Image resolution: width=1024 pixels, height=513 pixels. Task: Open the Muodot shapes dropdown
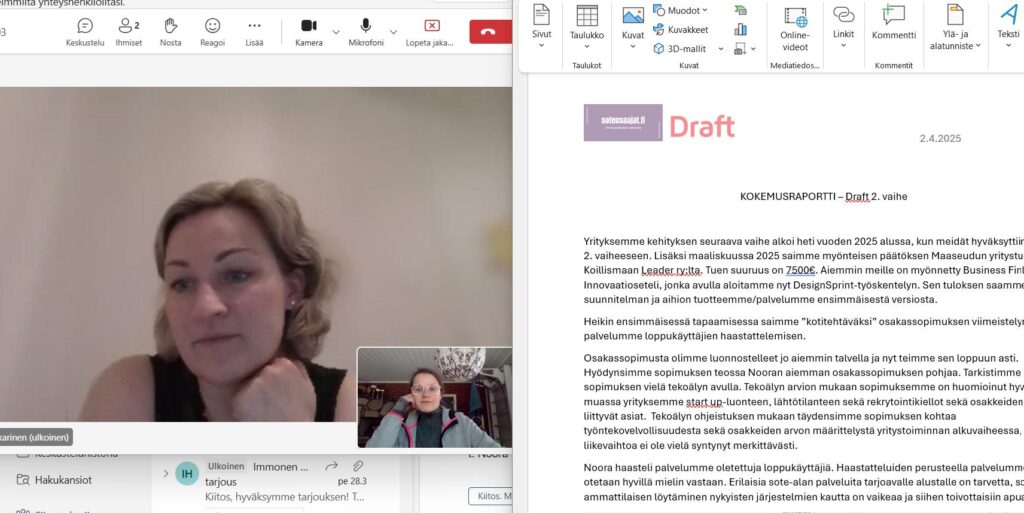click(680, 10)
